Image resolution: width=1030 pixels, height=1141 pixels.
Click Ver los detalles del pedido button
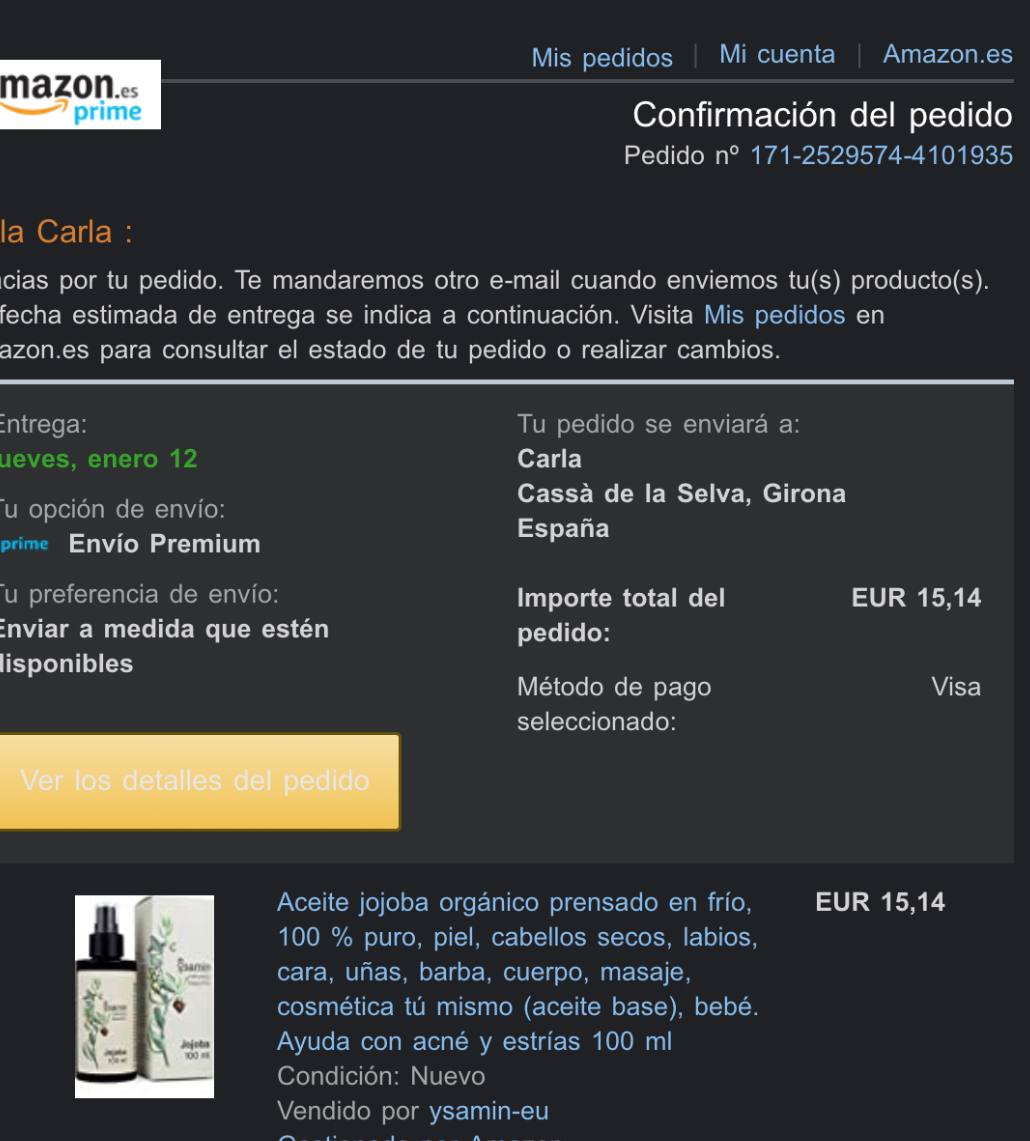(199, 781)
